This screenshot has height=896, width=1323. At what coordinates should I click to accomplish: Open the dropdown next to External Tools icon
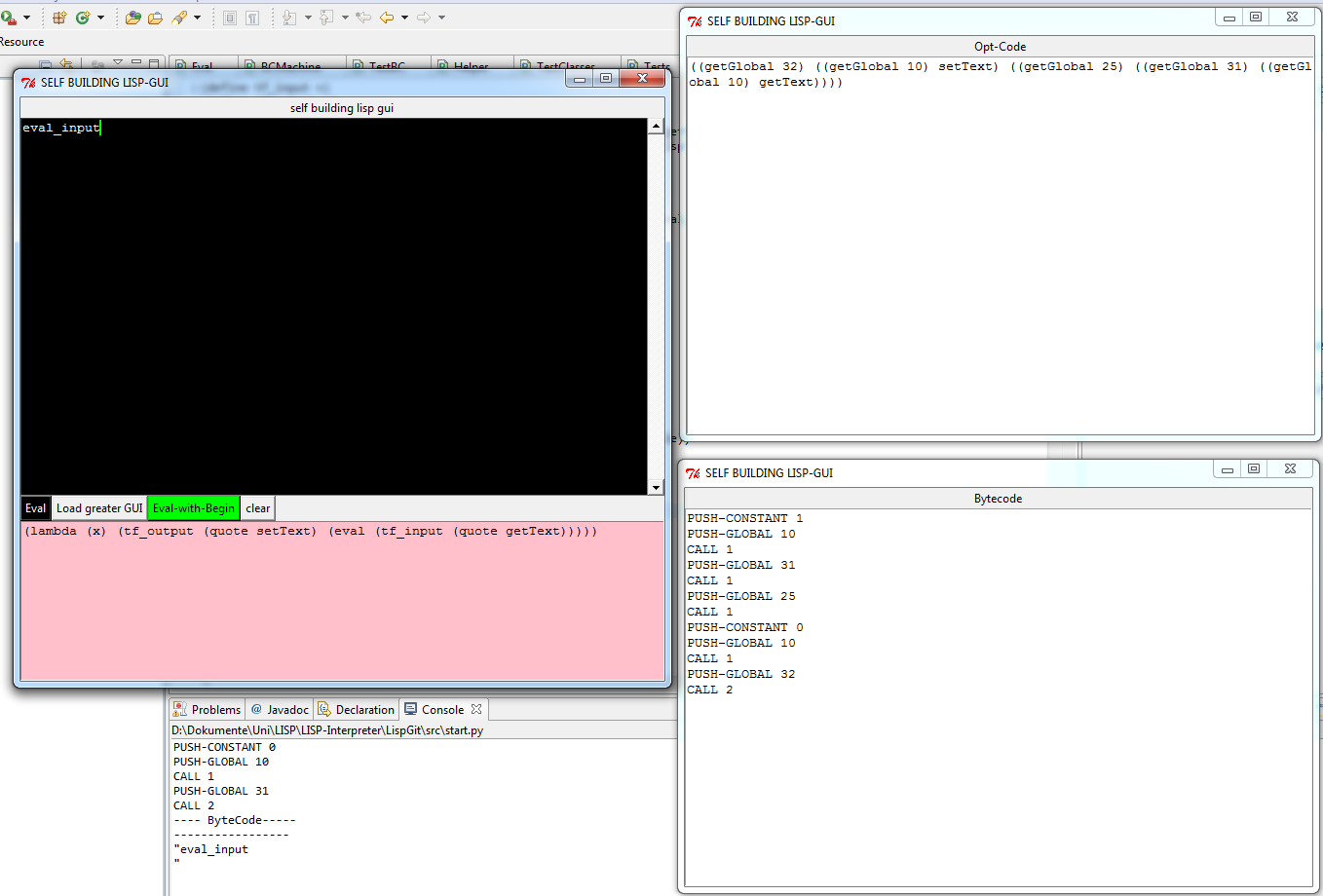point(26,18)
